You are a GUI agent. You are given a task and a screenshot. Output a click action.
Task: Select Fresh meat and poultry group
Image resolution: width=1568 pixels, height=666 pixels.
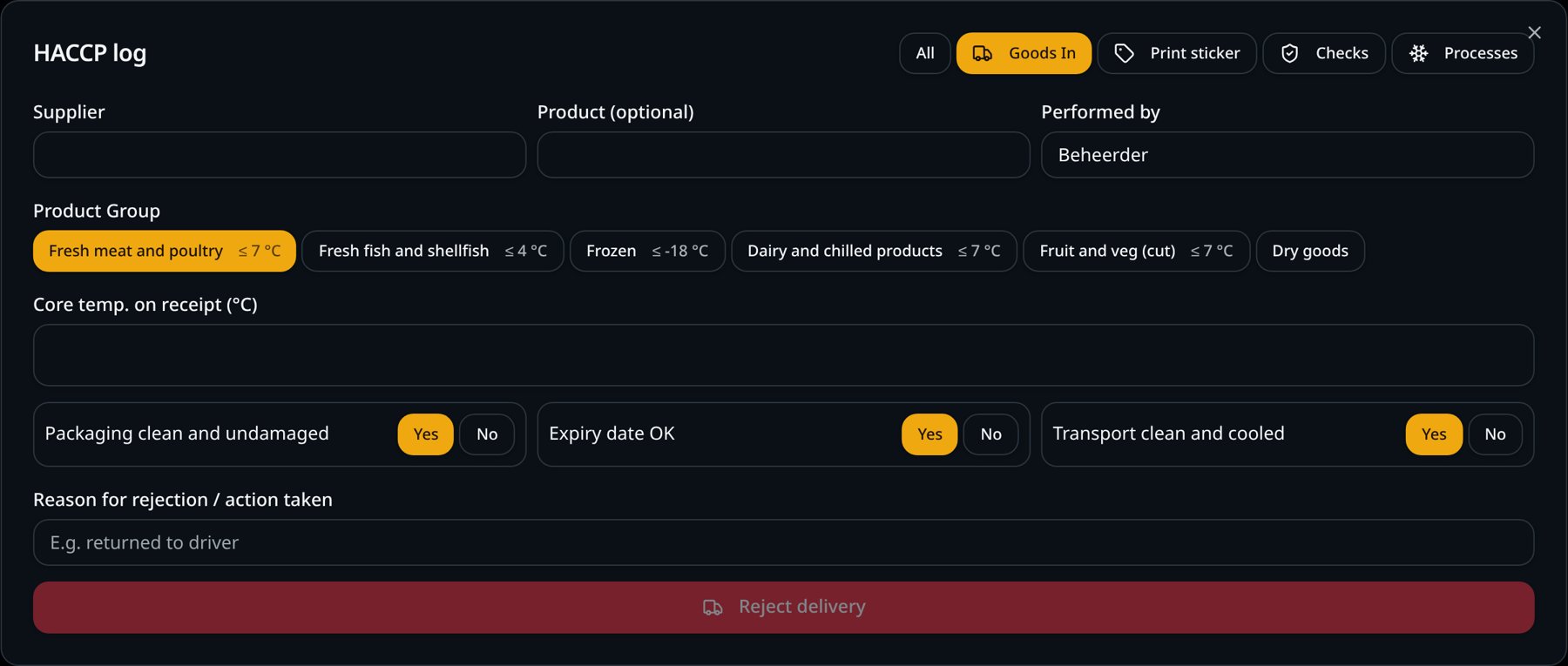click(x=165, y=251)
